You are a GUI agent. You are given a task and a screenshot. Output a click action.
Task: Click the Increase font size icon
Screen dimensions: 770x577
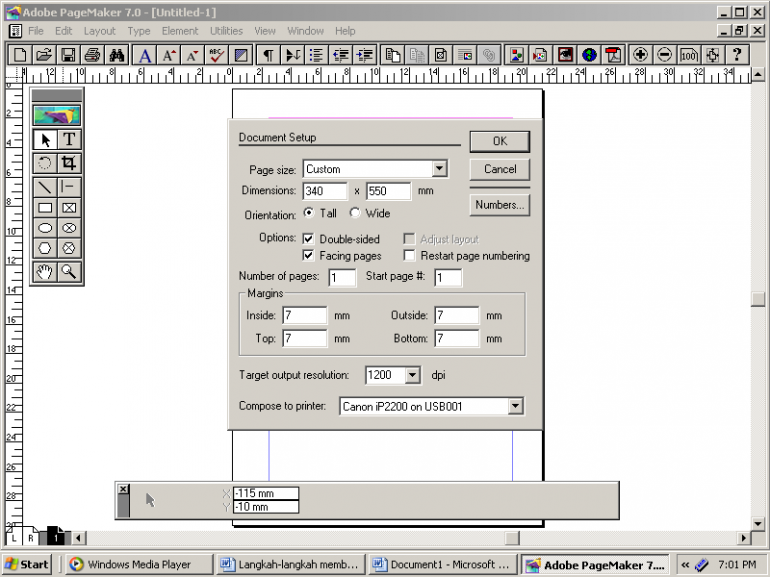click(x=168, y=55)
